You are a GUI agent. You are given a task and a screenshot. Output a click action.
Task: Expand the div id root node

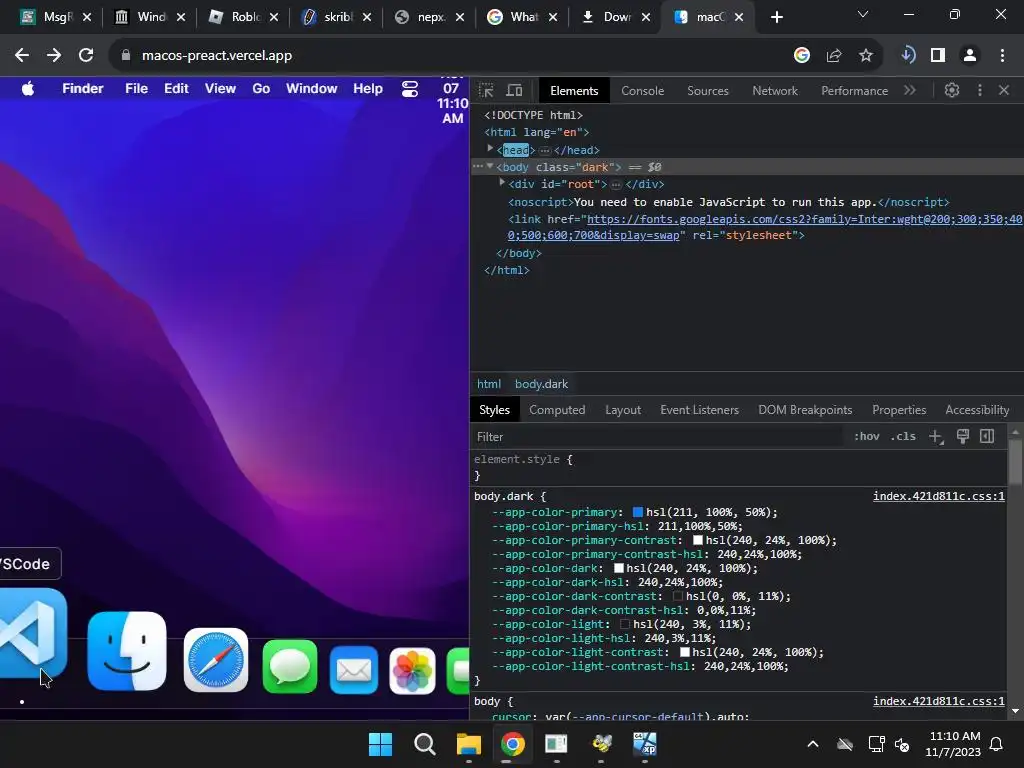502,183
